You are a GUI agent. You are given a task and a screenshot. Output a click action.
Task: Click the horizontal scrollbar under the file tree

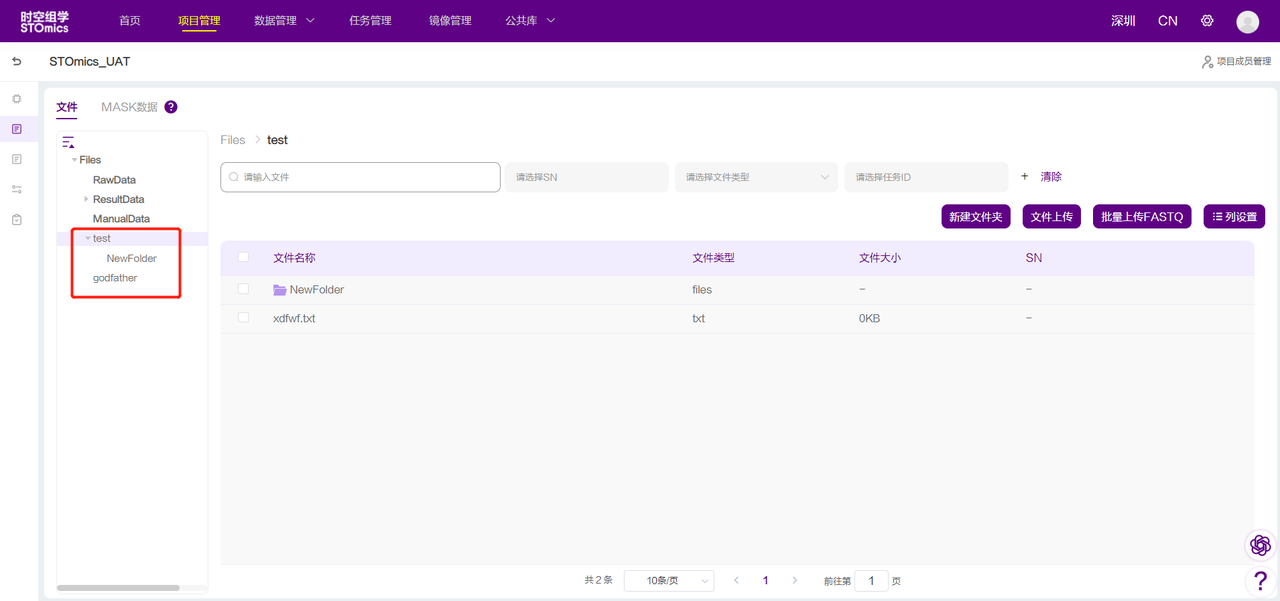tap(118, 588)
